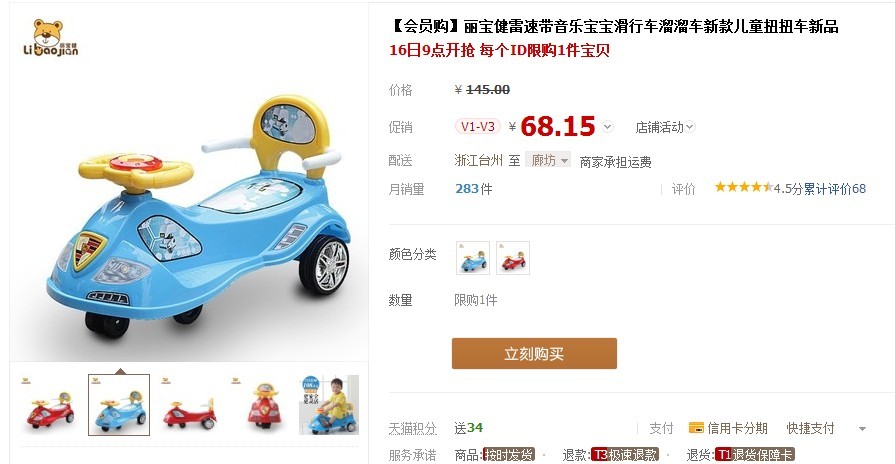Select the blue car color option
Screen dimensions: 895x464
[473, 258]
